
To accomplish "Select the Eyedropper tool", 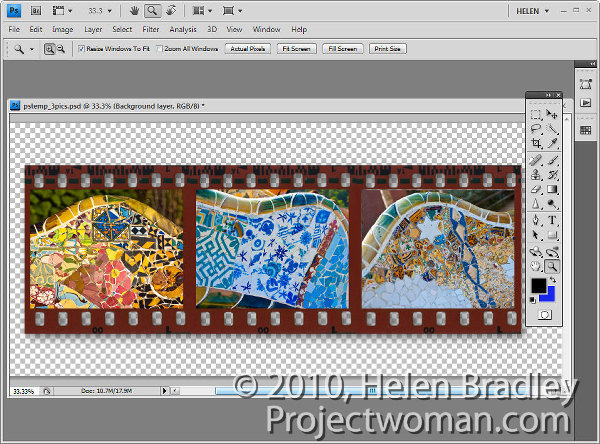I will [552, 144].
